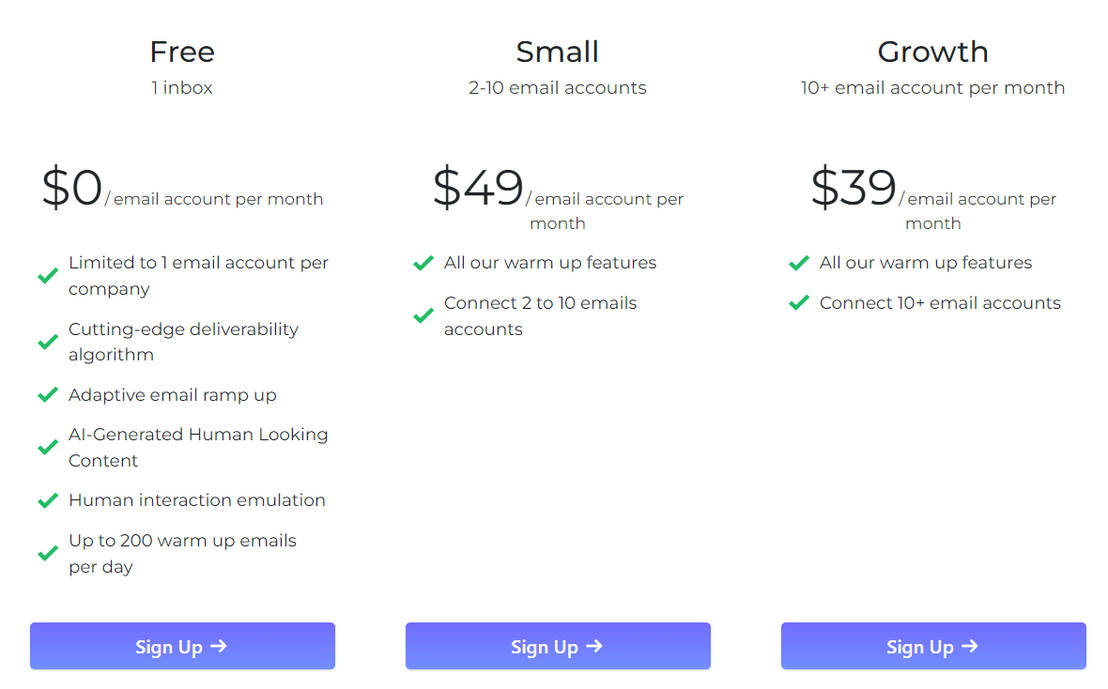The height and width of the screenshot is (689, 1108).
Task: Sign up for the Growth plan
Action: [x=933, y=646]
